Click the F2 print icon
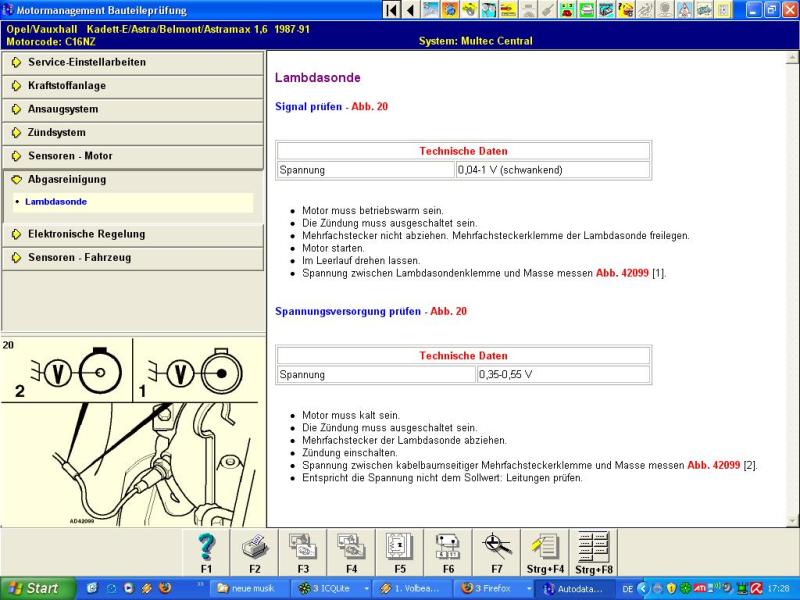Viewport: 800px width, 600px height. [255, 546]
